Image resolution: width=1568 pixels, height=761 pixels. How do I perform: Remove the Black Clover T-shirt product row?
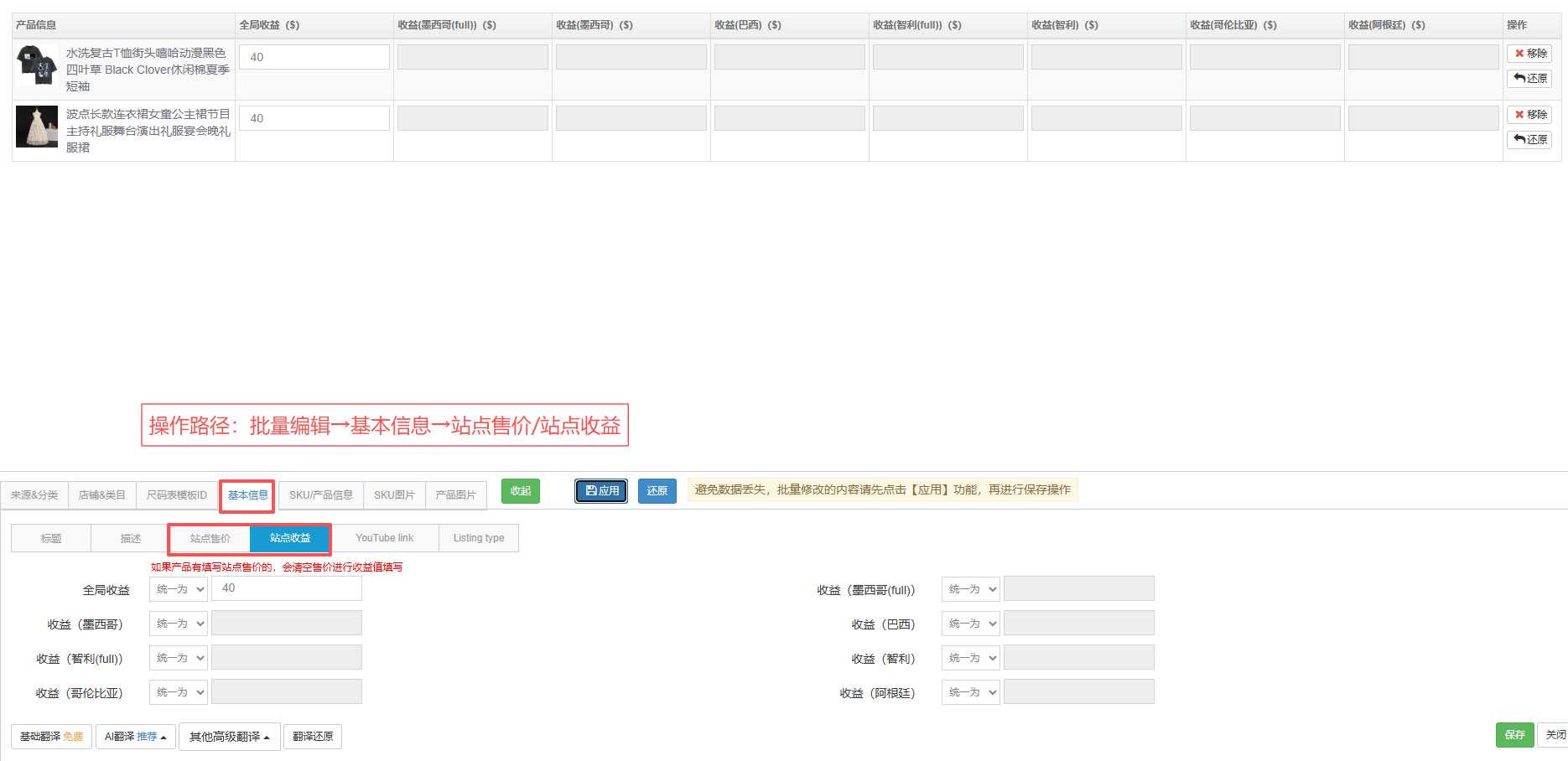(1529, 54)
